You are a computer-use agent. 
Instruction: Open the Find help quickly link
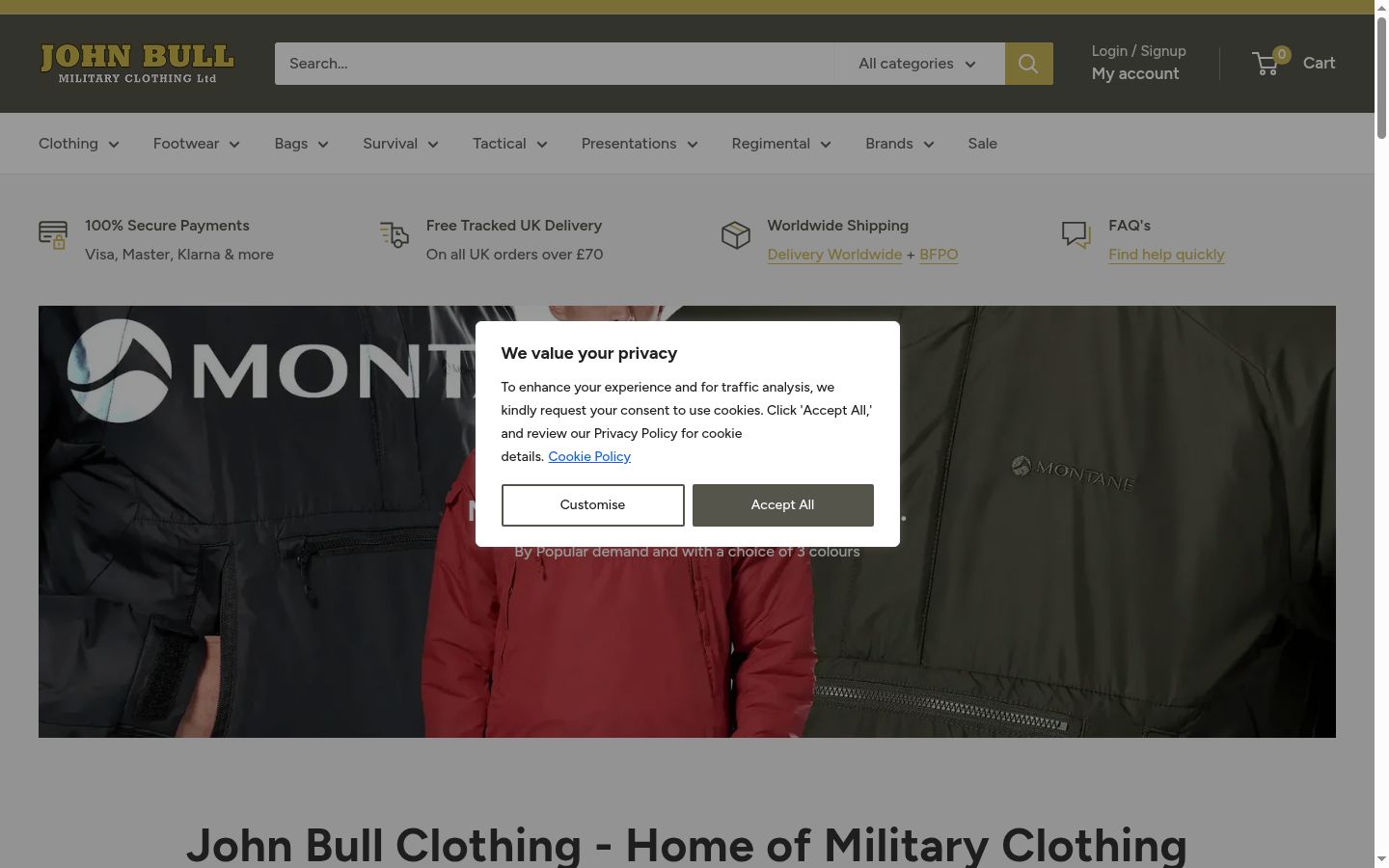pyautogui.click(x=1166, y=255)
